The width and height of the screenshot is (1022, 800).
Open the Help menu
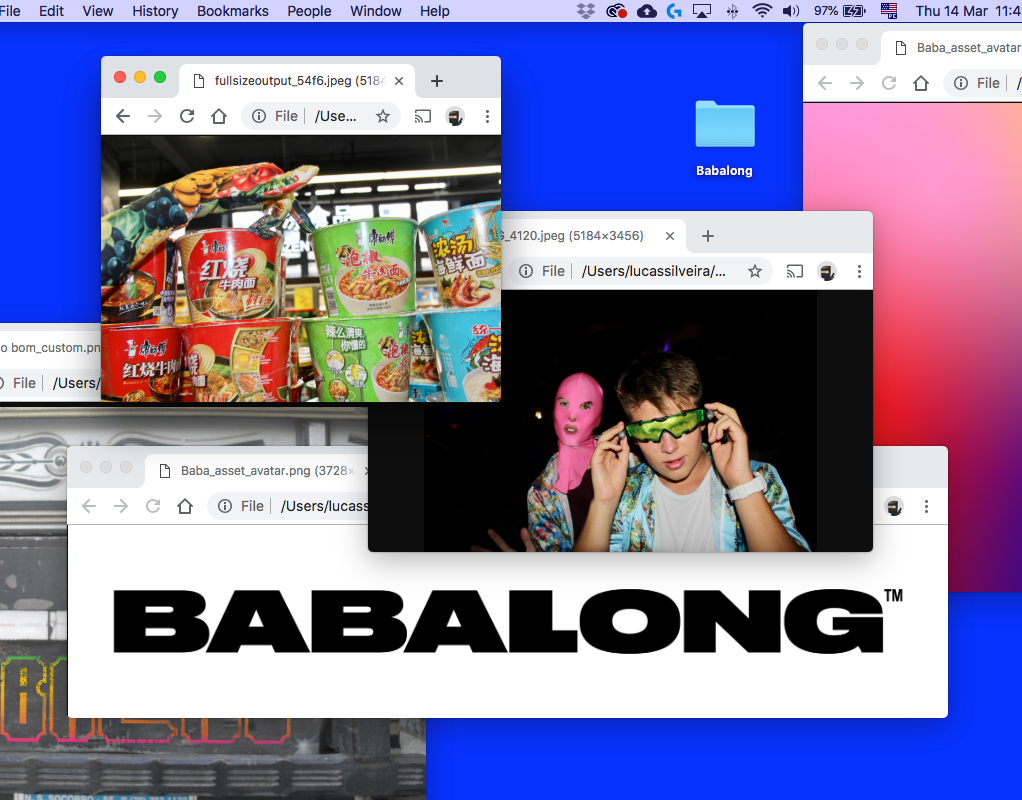[435, 11]
